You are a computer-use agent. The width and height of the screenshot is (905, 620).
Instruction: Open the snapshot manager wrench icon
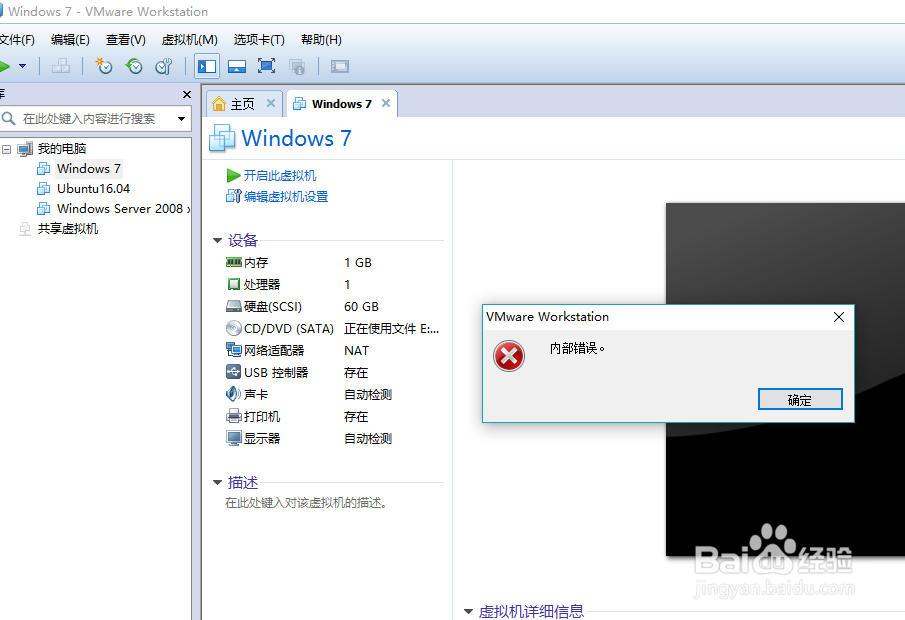(164, 66)
